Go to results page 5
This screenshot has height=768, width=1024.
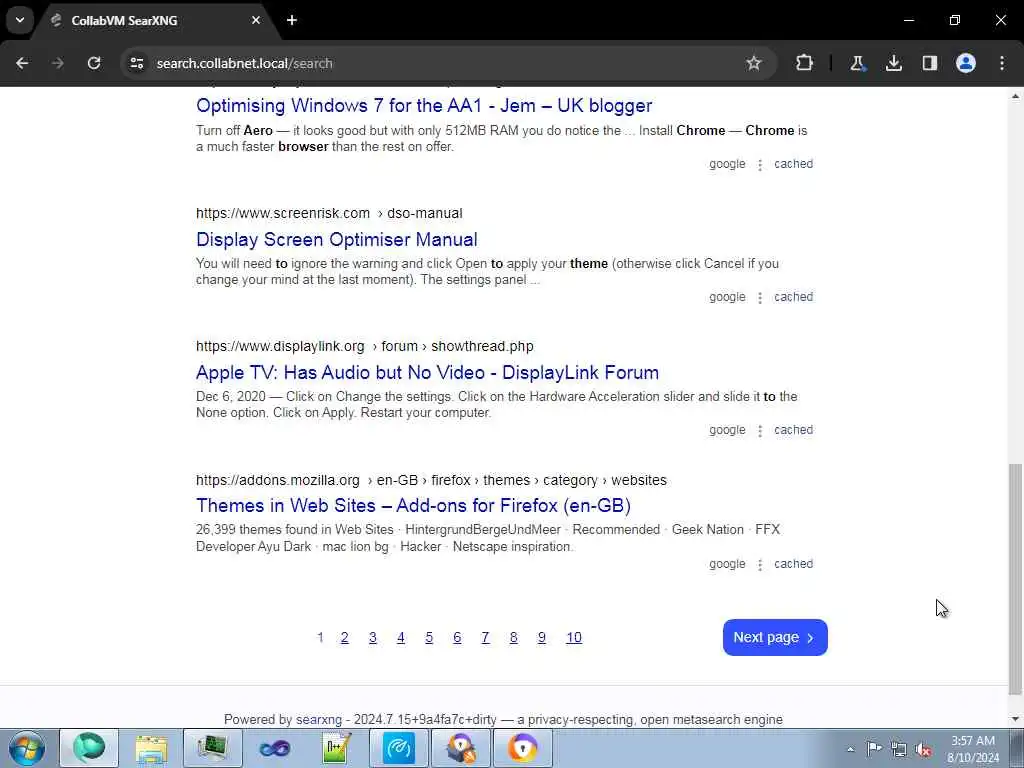[428, 637]
